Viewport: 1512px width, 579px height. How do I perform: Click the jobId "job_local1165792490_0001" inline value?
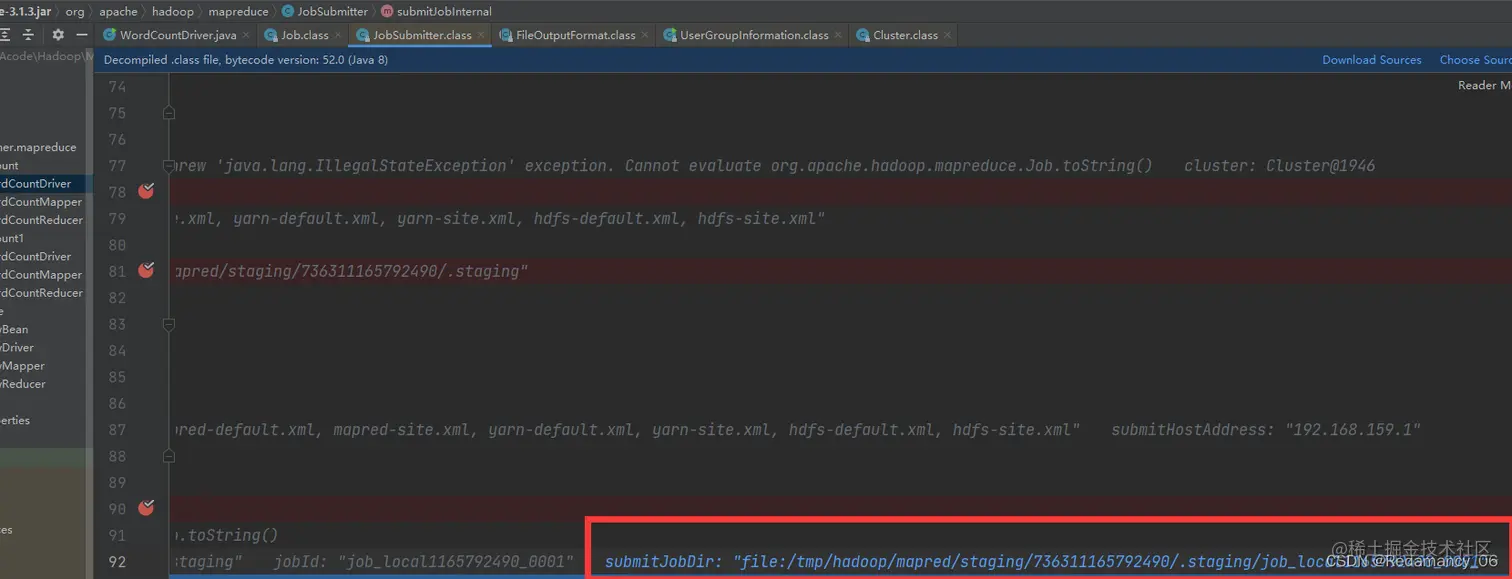click(x=424, y=562)
